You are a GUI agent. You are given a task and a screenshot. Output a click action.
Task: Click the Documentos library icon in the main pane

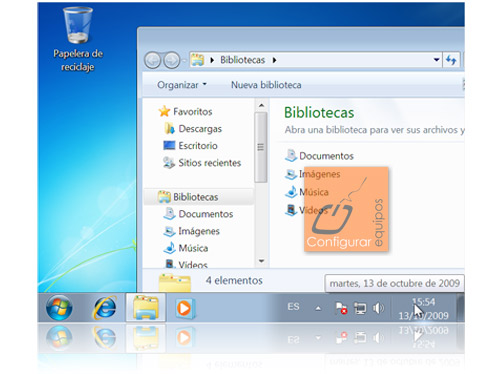point(291,156)
